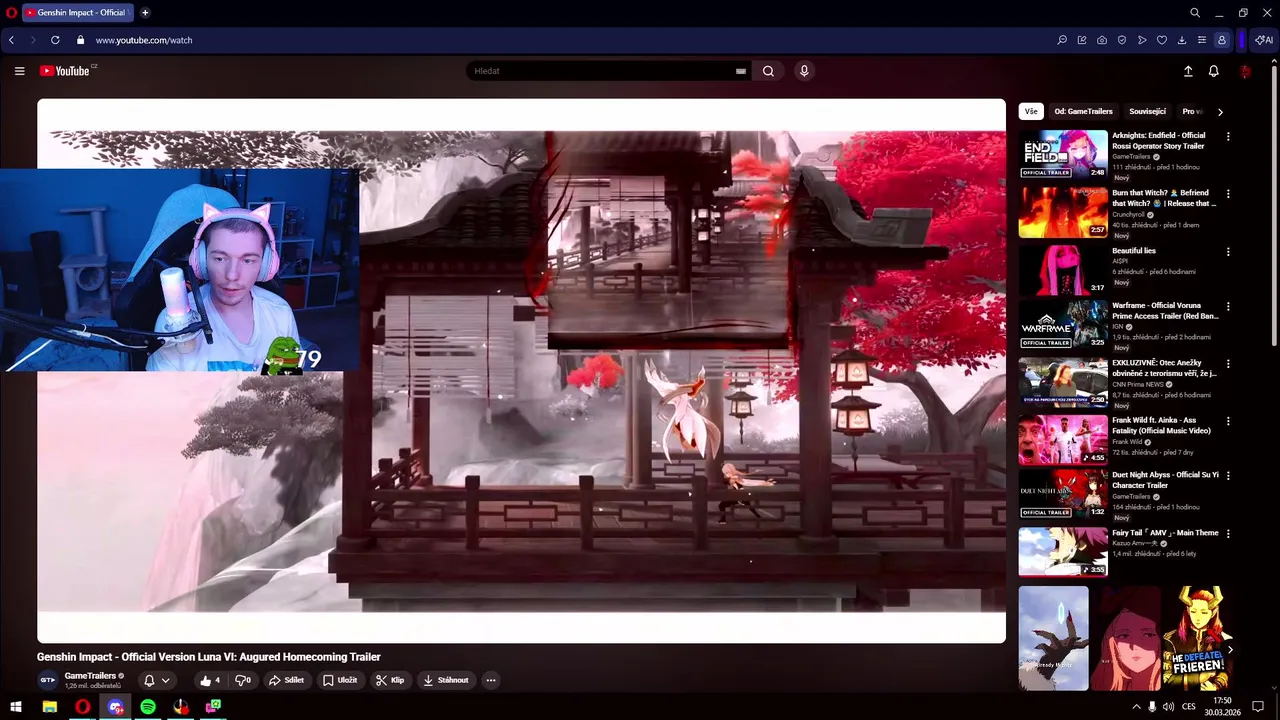The height and width of the screenshot is (720, 1280).
Task: Click the Sdílet share button
Action: click(286, 680)
